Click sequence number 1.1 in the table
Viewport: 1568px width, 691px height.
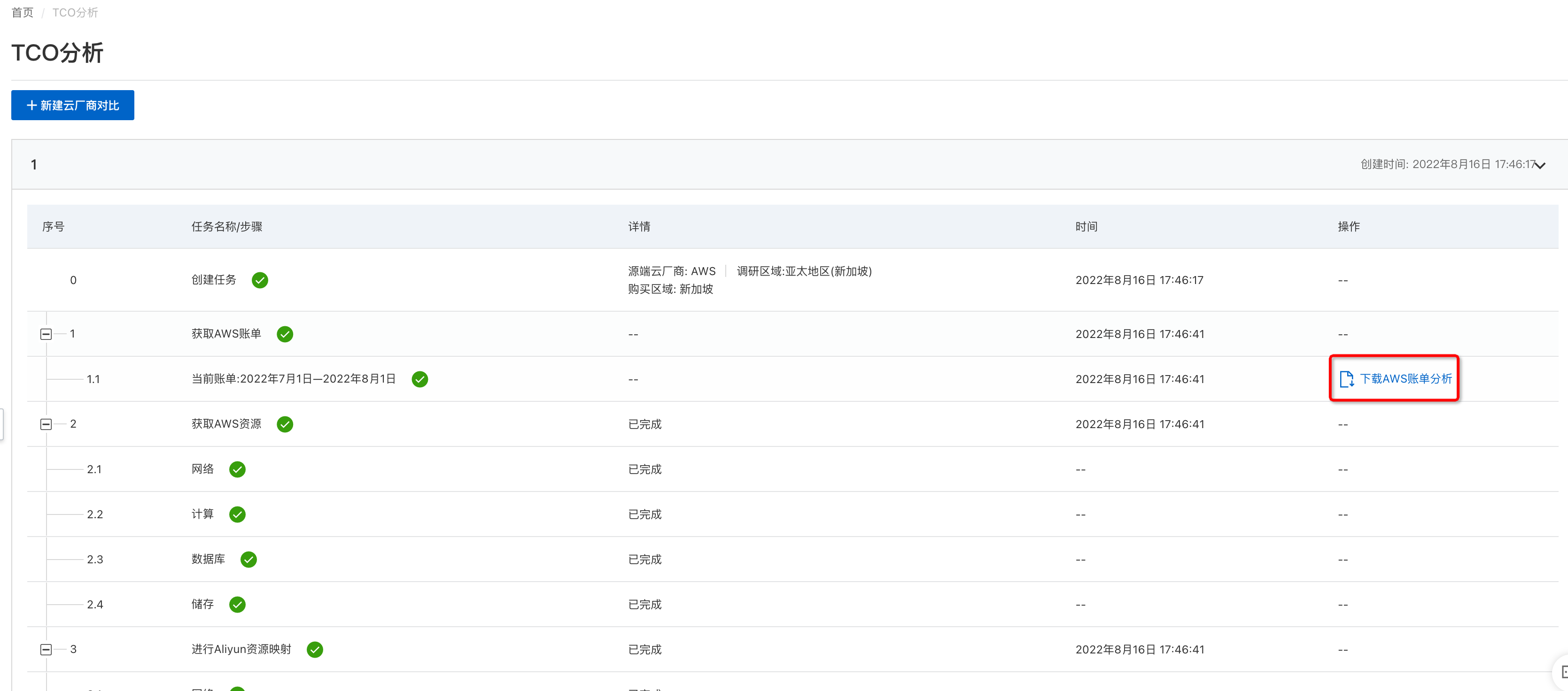[93, 379]
